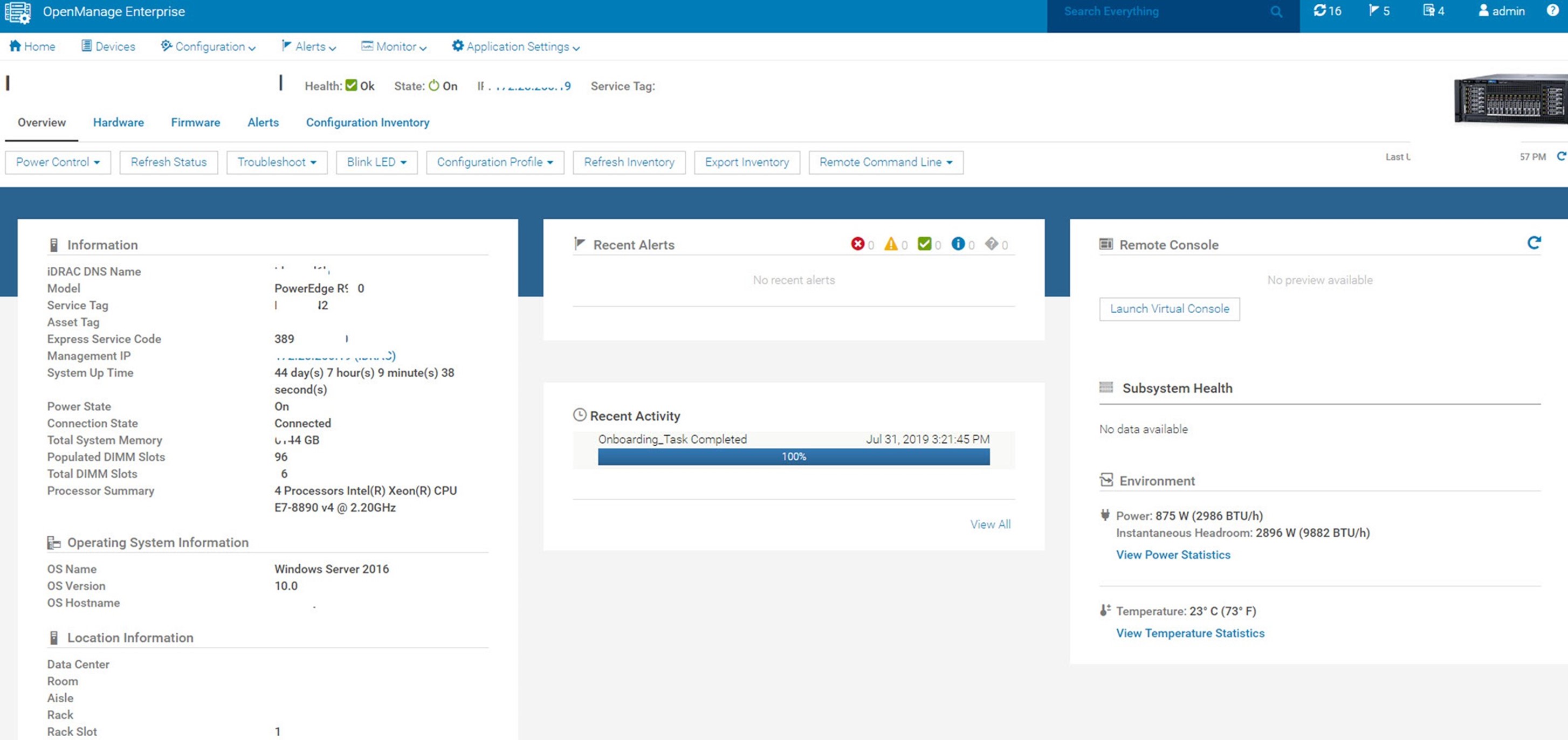Open the Configuration Inventory tab
1568x740 pixels.
pyautogui.click(x=368, y=122)
